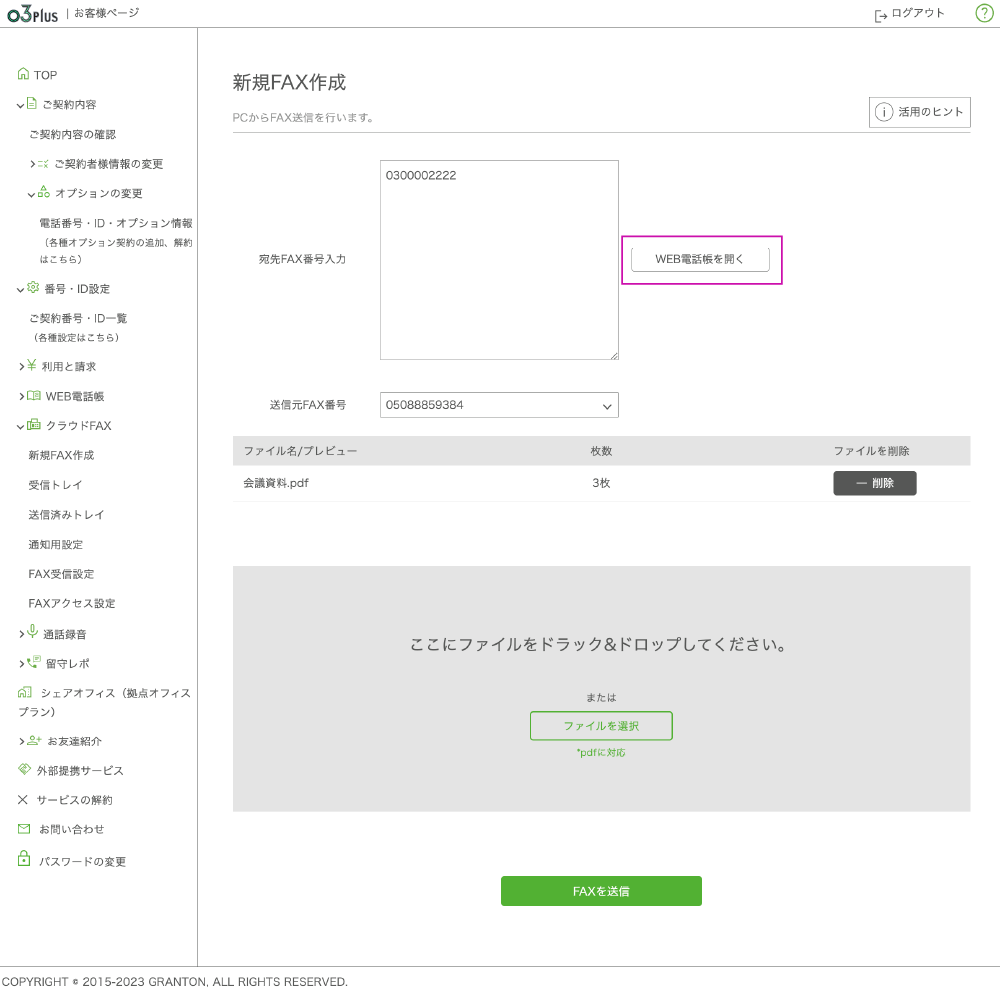Click the FAXを送信 button
1000x992 pixels.
click(x=601, y=891)
